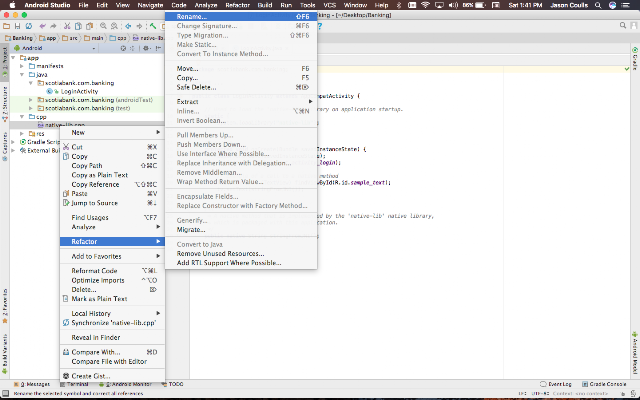Click the Cut scissors toolbar icon
This screenshot has height=400, width=640.
[67, 26]
